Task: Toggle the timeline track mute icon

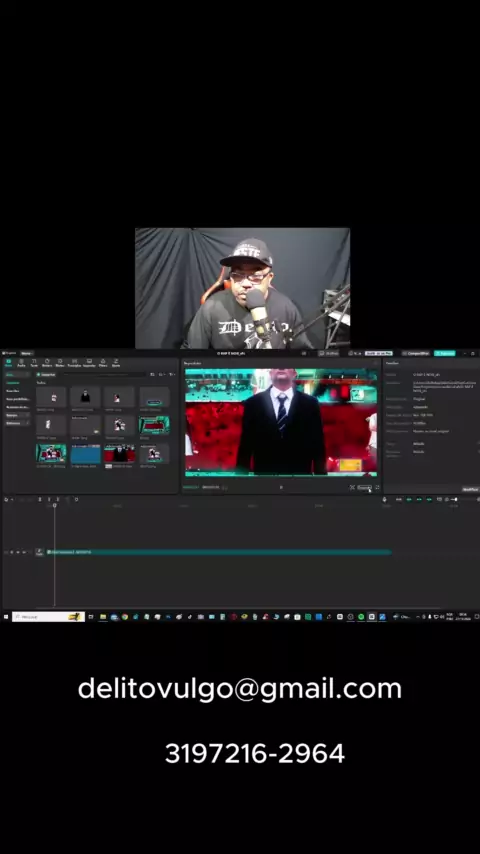Action: coord(24,552)
